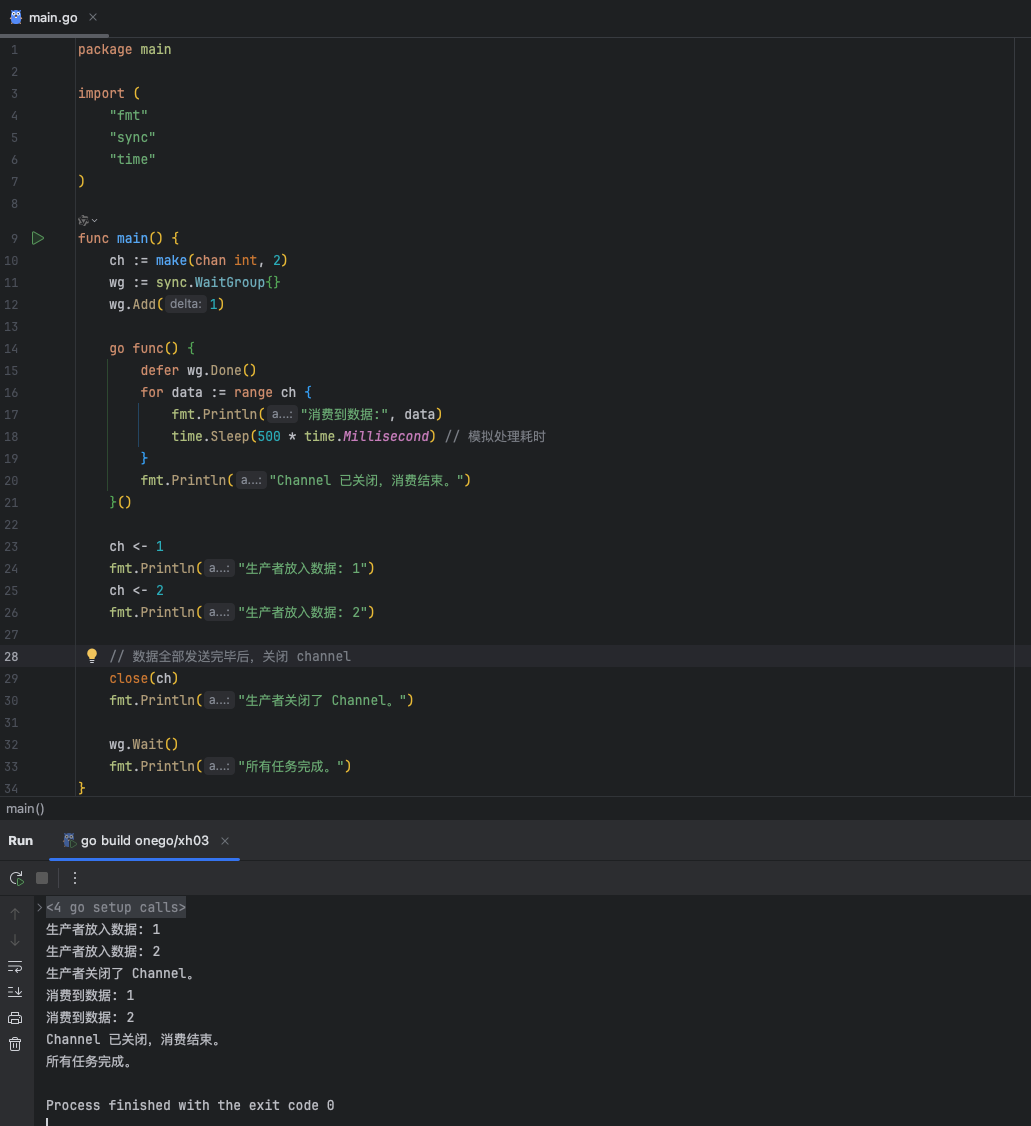Run main function from gutter icon
This screenshot has width=1031, height=1126.
pyautogui.click(x=38, y=238)
